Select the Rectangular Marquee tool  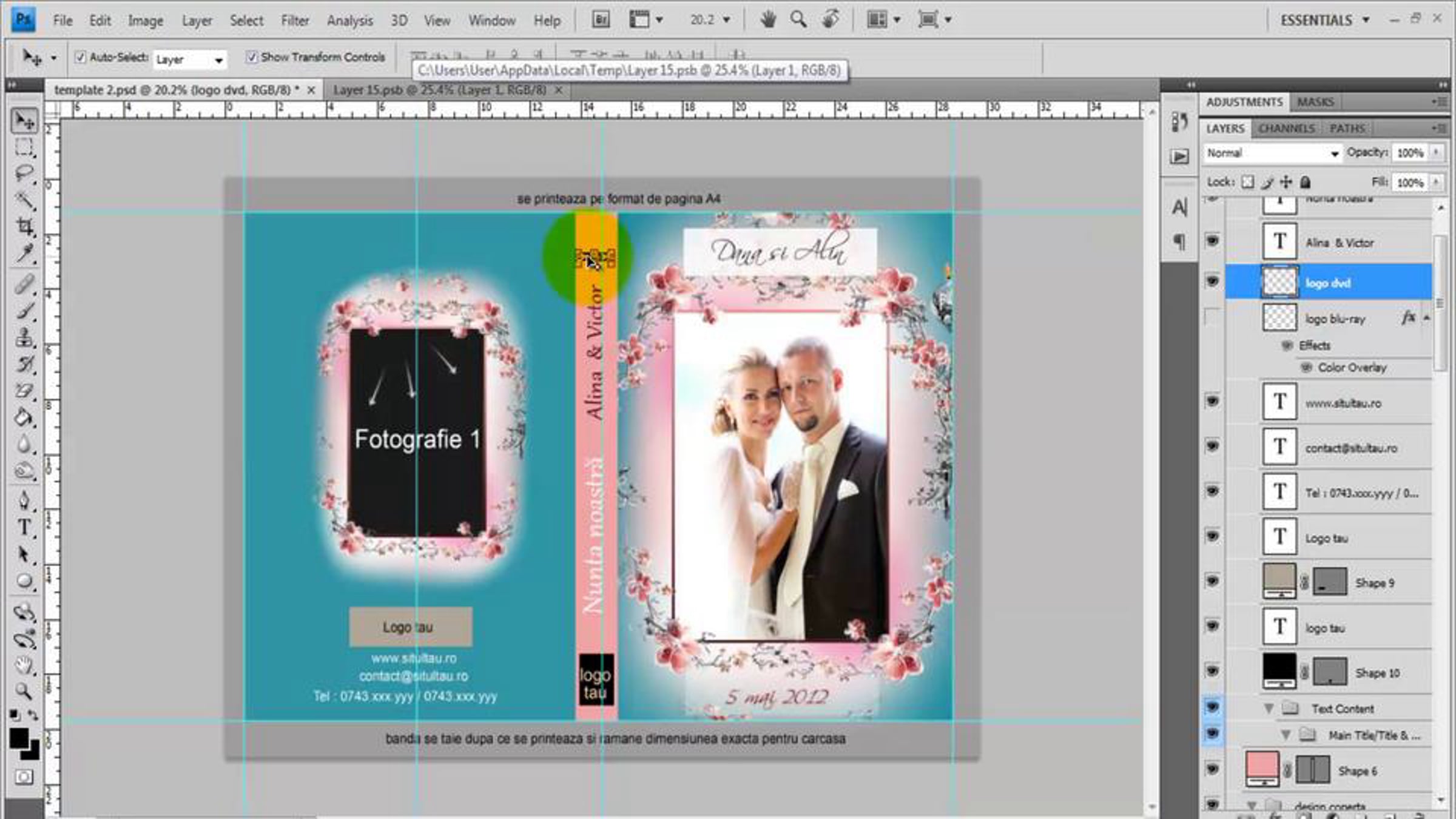[x=24, y=147]
